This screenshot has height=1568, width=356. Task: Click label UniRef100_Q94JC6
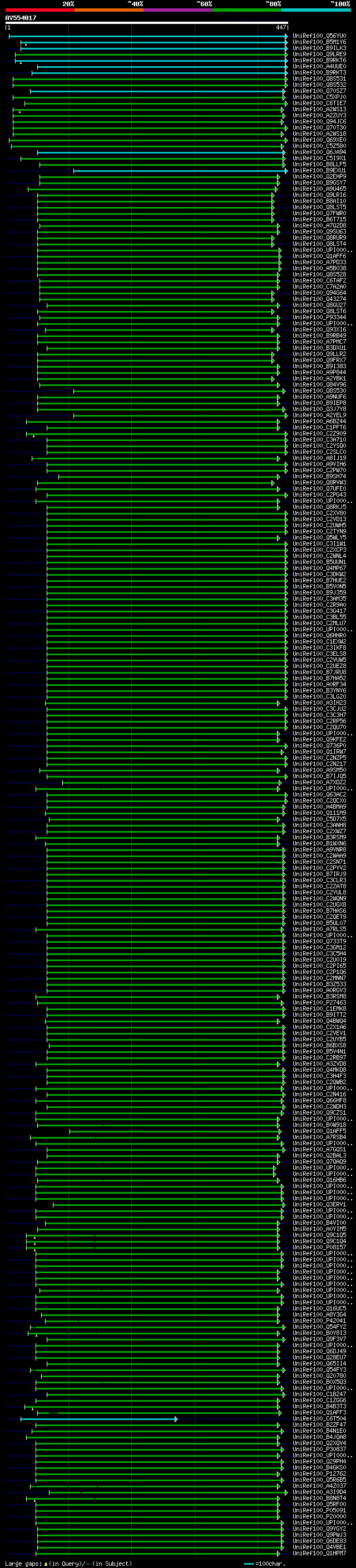click(319, 122)
